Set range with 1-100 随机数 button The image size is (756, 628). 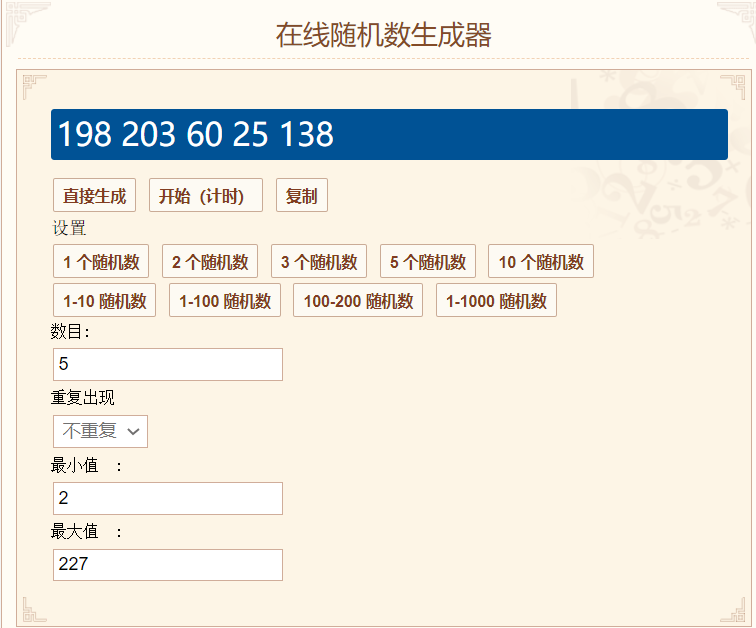pos(225,300)
